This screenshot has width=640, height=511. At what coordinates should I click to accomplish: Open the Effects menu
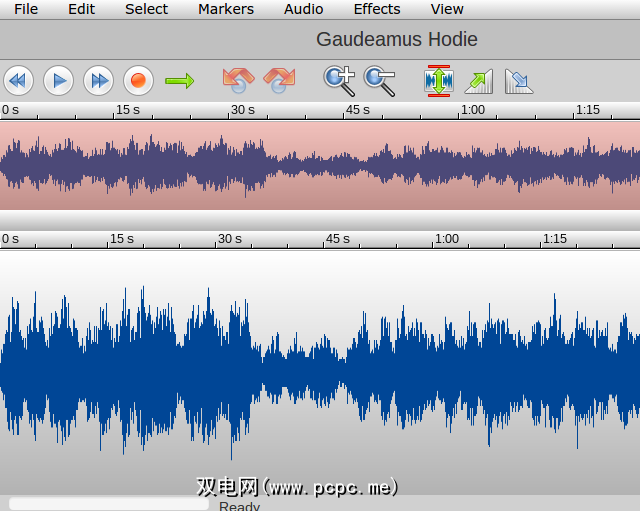pyautogui.click(x=377, y=9)
